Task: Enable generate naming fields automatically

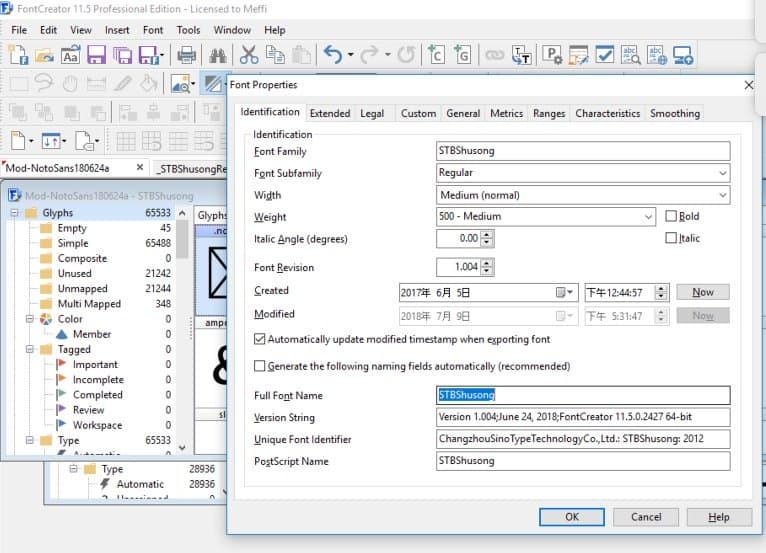Action: point(259,366)
